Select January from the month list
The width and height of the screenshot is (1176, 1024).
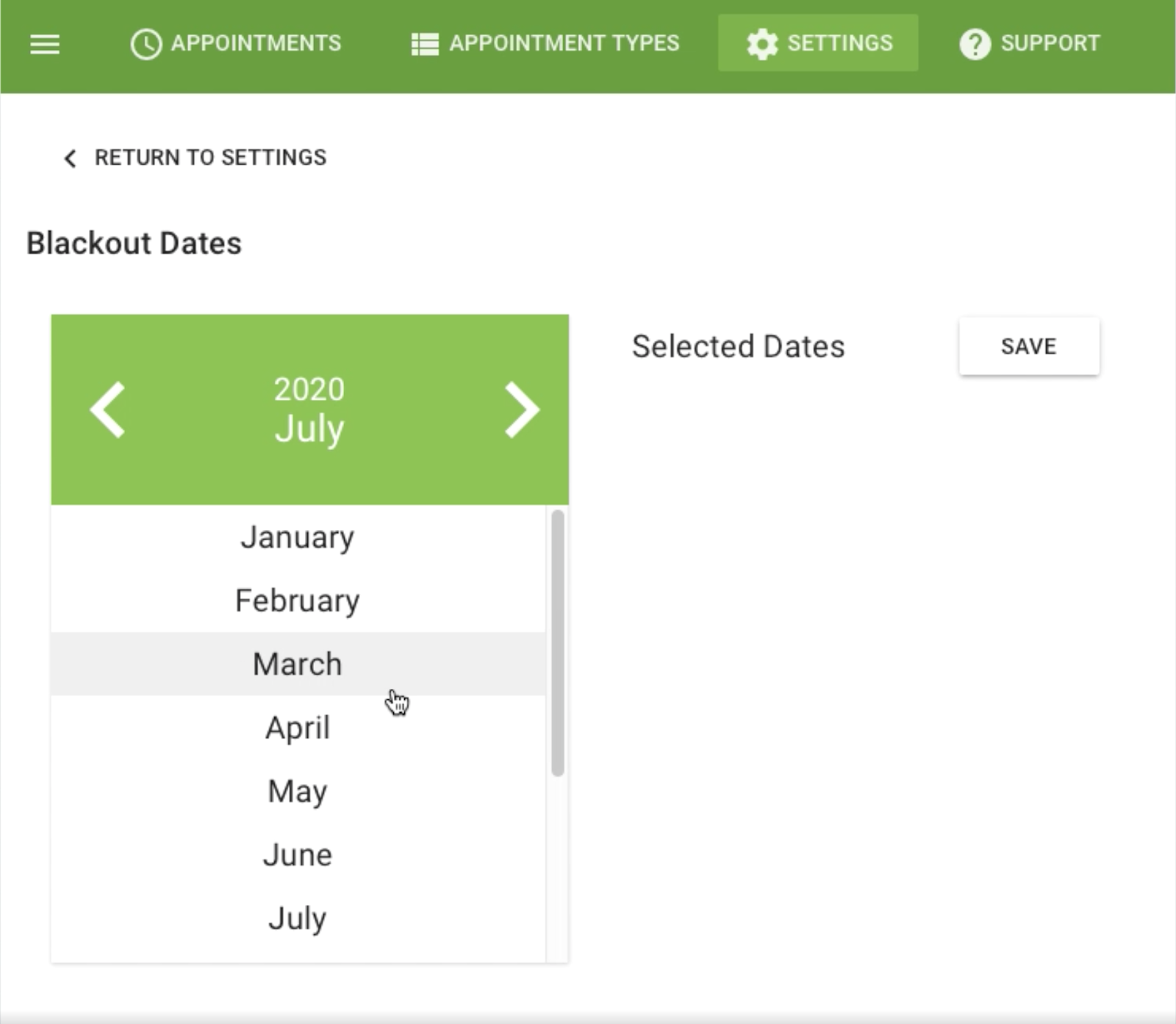pyautogui.click(x=298, y=537)
